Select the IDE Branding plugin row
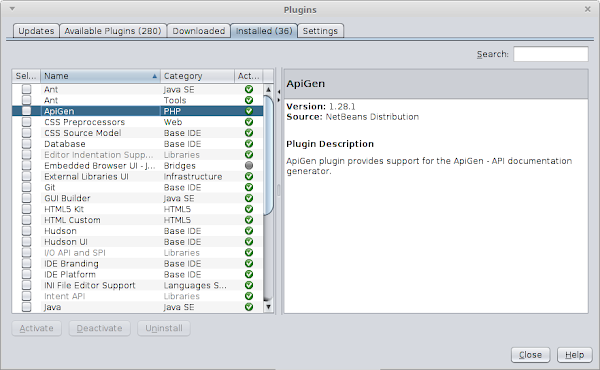This screenshot has height=370, width=600. pos(137,264)
